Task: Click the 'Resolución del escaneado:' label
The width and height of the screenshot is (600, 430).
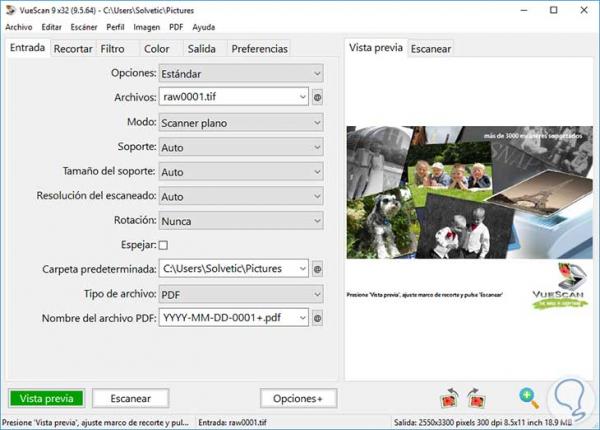Action: 96,195
